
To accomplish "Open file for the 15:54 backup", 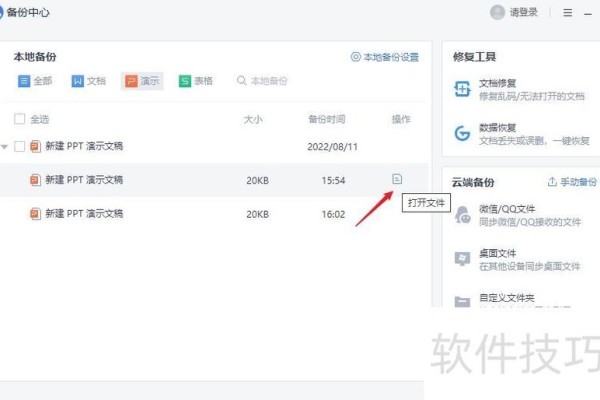I will [397, 179].
